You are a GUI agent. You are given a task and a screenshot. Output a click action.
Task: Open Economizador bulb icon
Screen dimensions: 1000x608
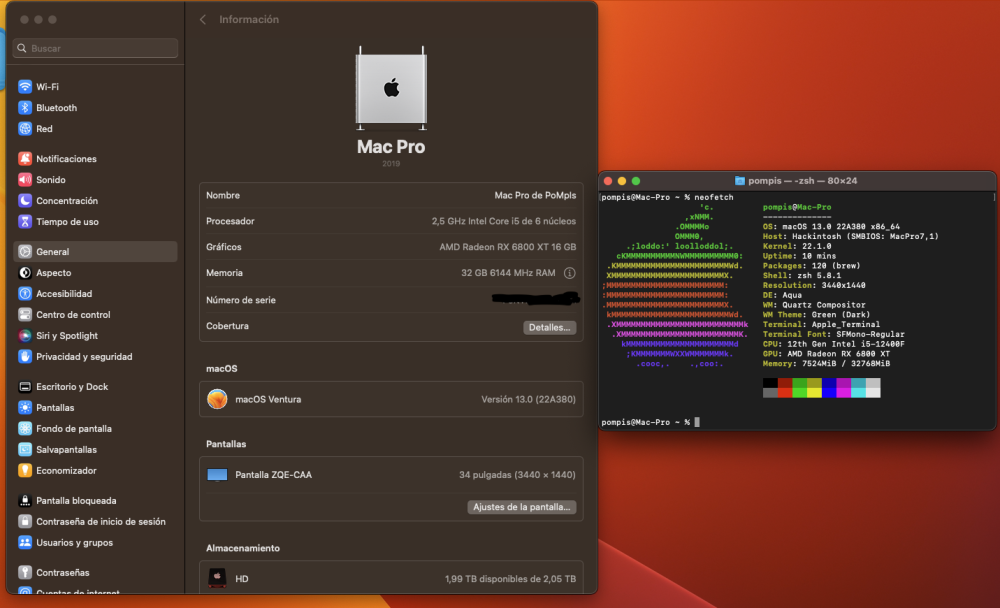[x=25, y=471]
